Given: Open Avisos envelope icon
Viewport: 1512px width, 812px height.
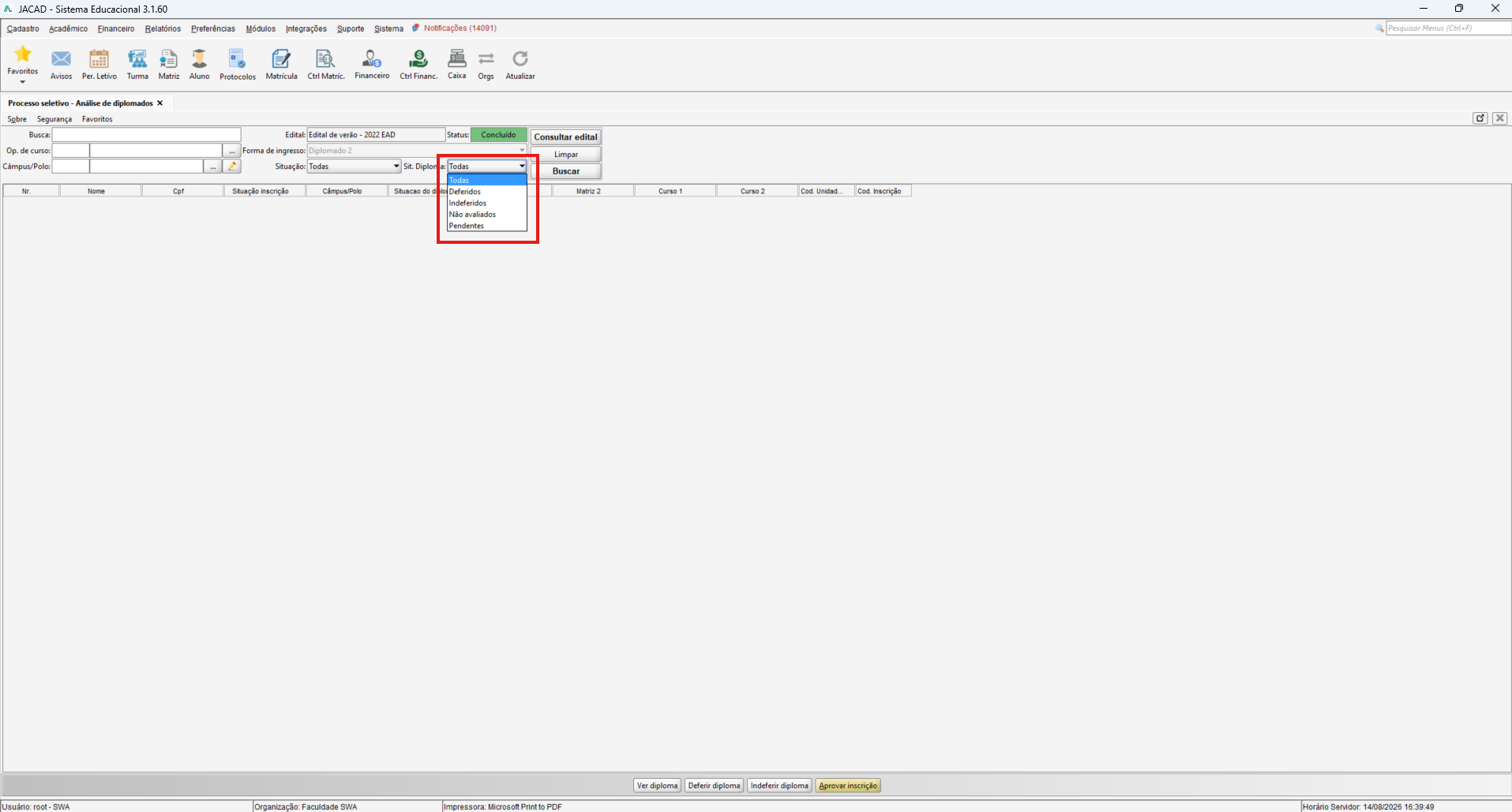Looking at the screenshot, I should (61, 59).
